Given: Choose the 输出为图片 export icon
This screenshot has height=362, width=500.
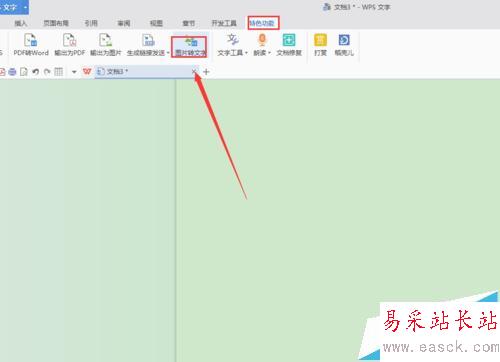Looking at the screenshot, I should pos(106,44).
